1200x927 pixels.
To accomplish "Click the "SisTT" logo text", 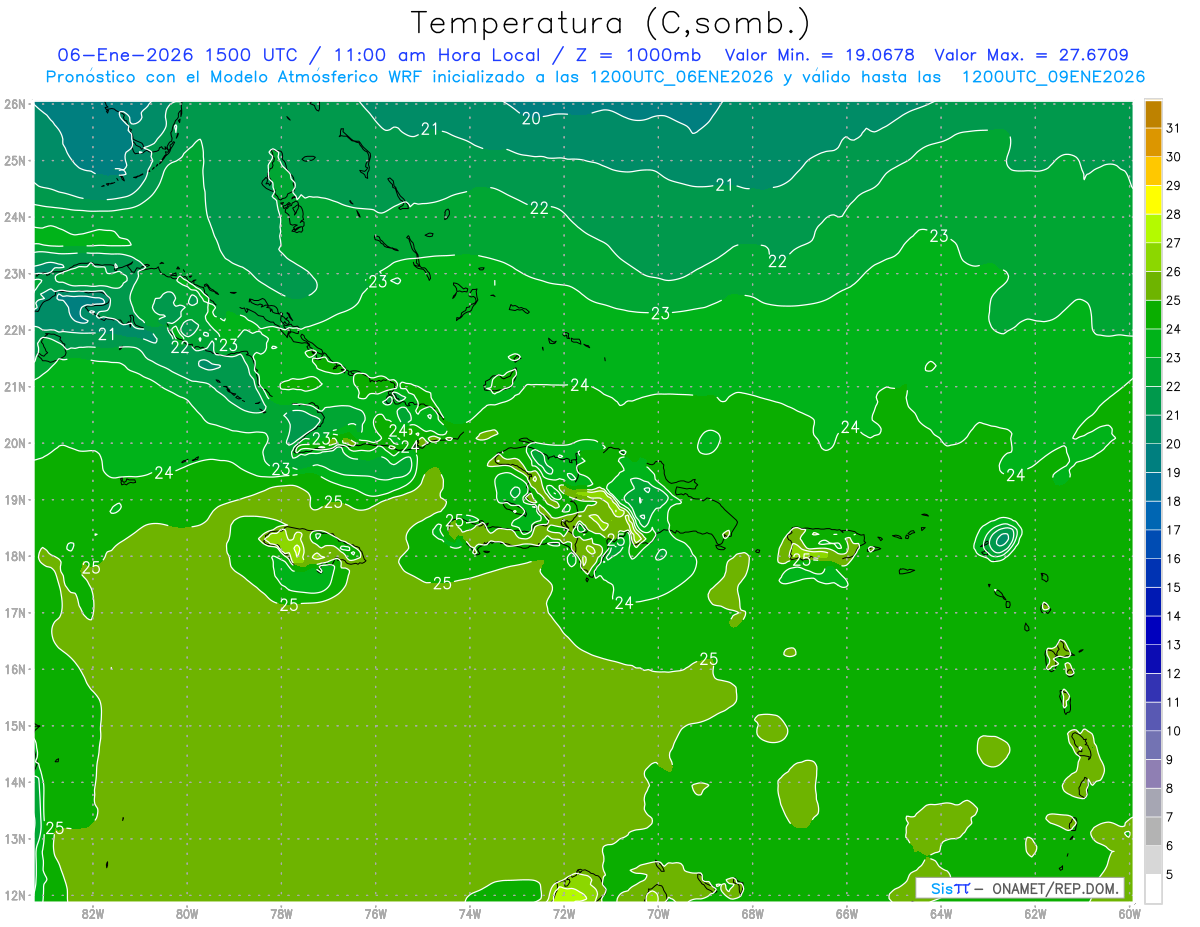I will [950, 888].
